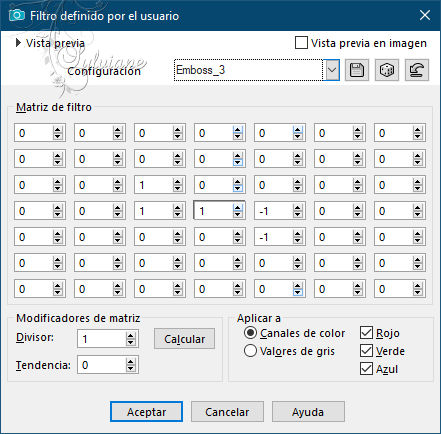Click the camera icon in the title bar
Screen dimensions: 441x434
(x=17, y=15)
